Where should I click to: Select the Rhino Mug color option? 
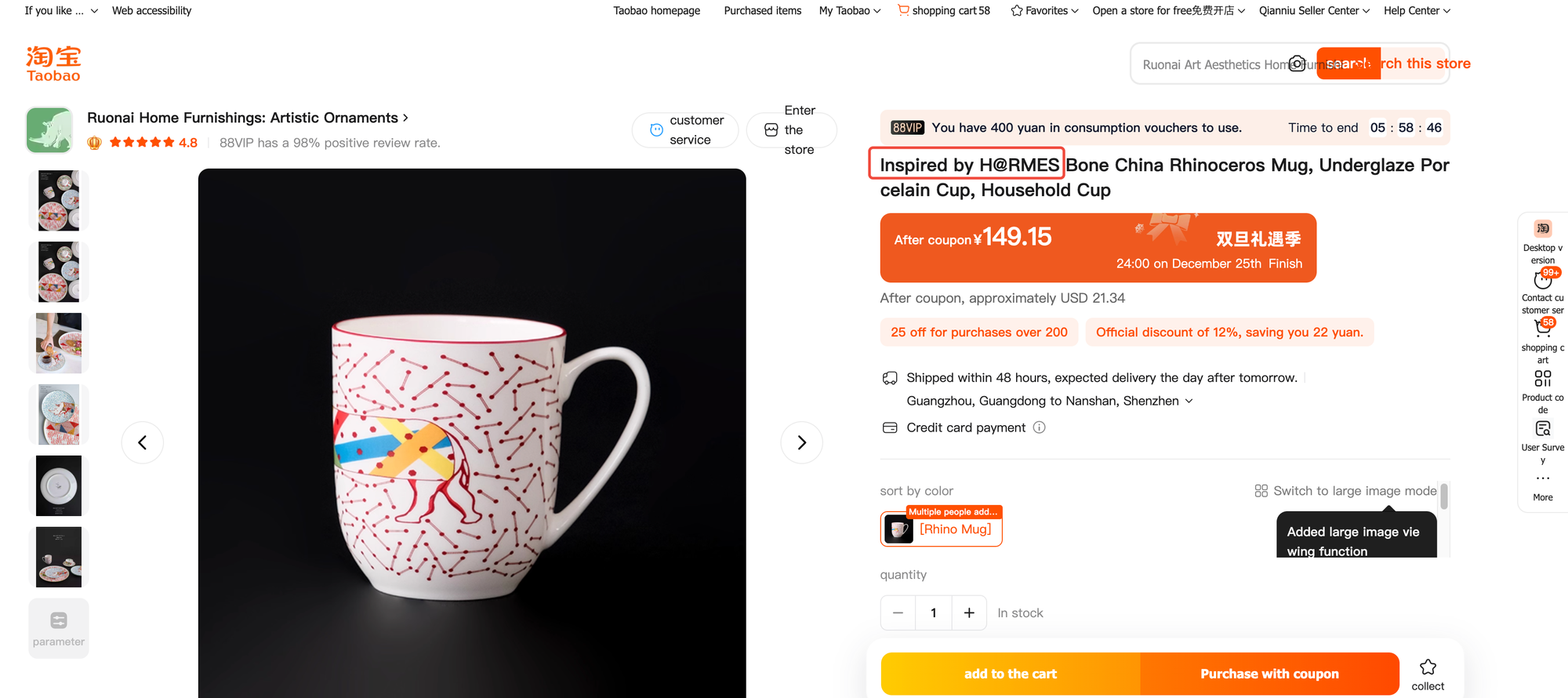[x=942, y=529]
